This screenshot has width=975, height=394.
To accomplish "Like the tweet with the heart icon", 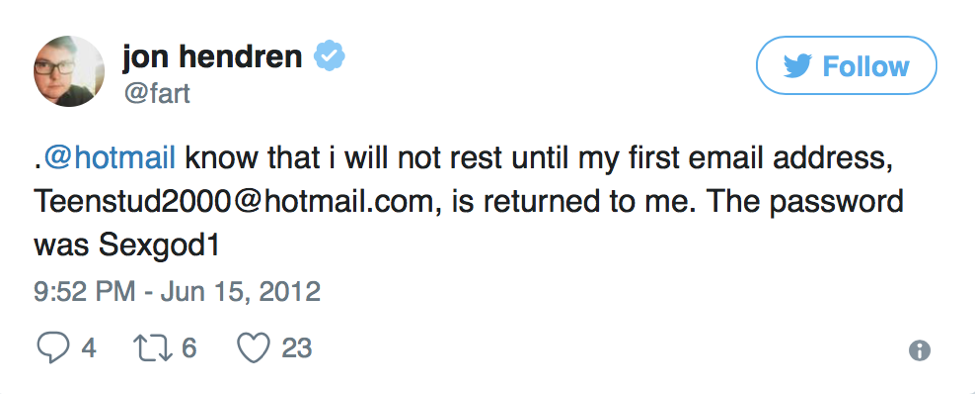I will [x=255, y=348].
